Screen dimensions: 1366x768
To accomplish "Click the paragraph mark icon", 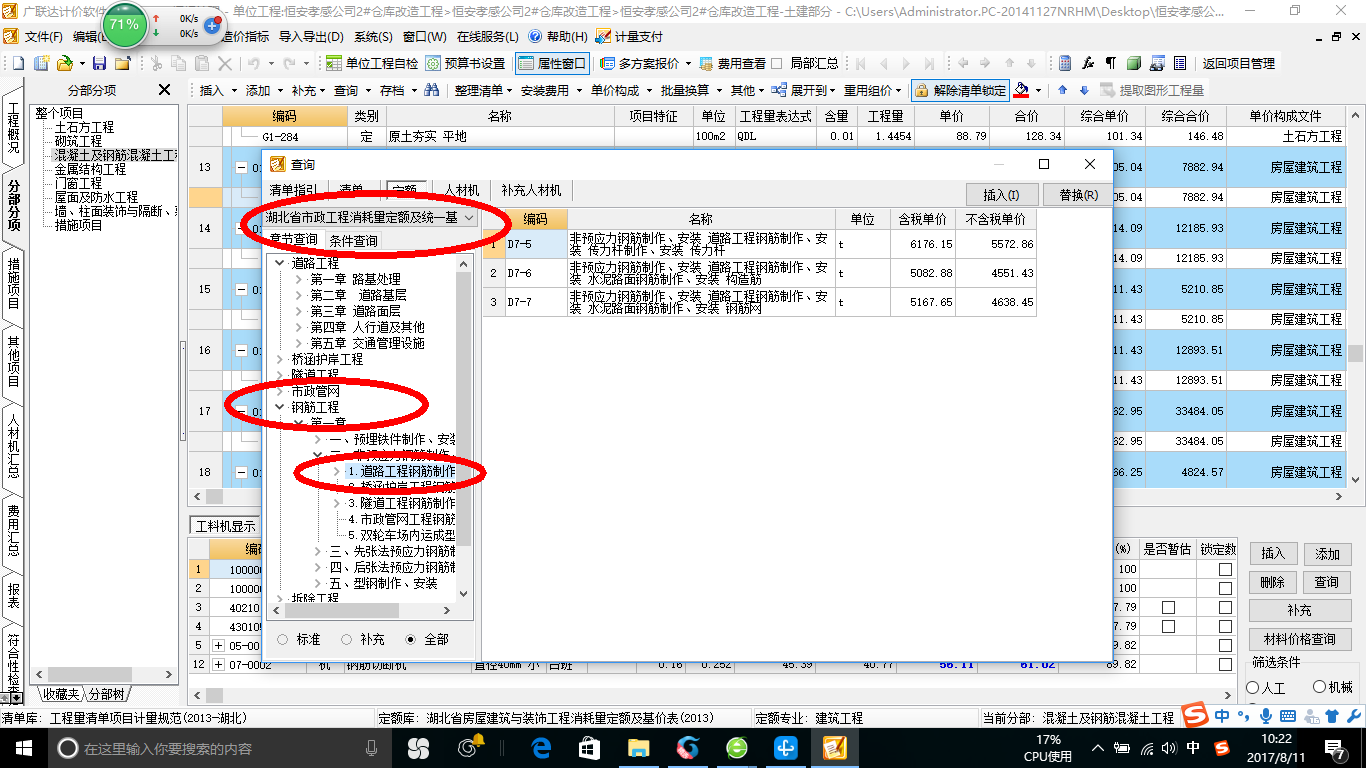I will [x=1110, y=63].
